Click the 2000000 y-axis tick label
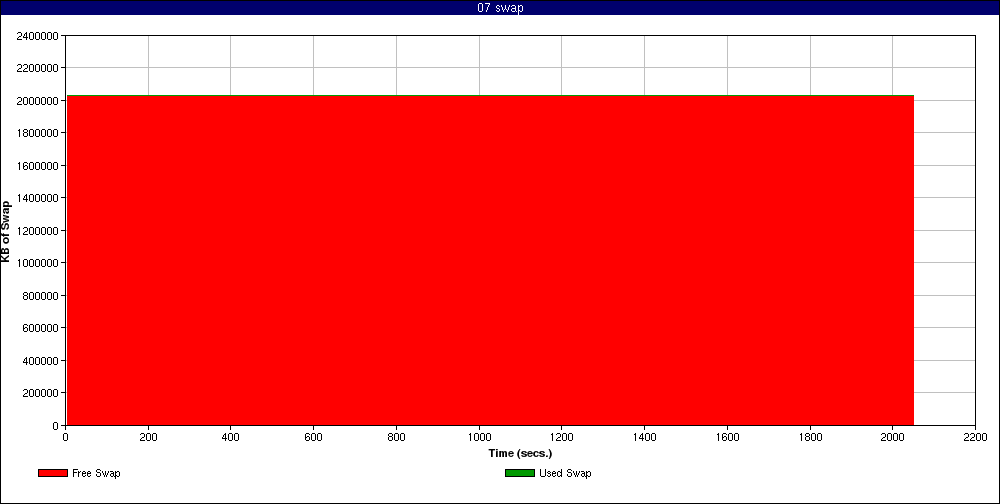1000x504 pixels. pyautogui.click(x=37, y=101)
